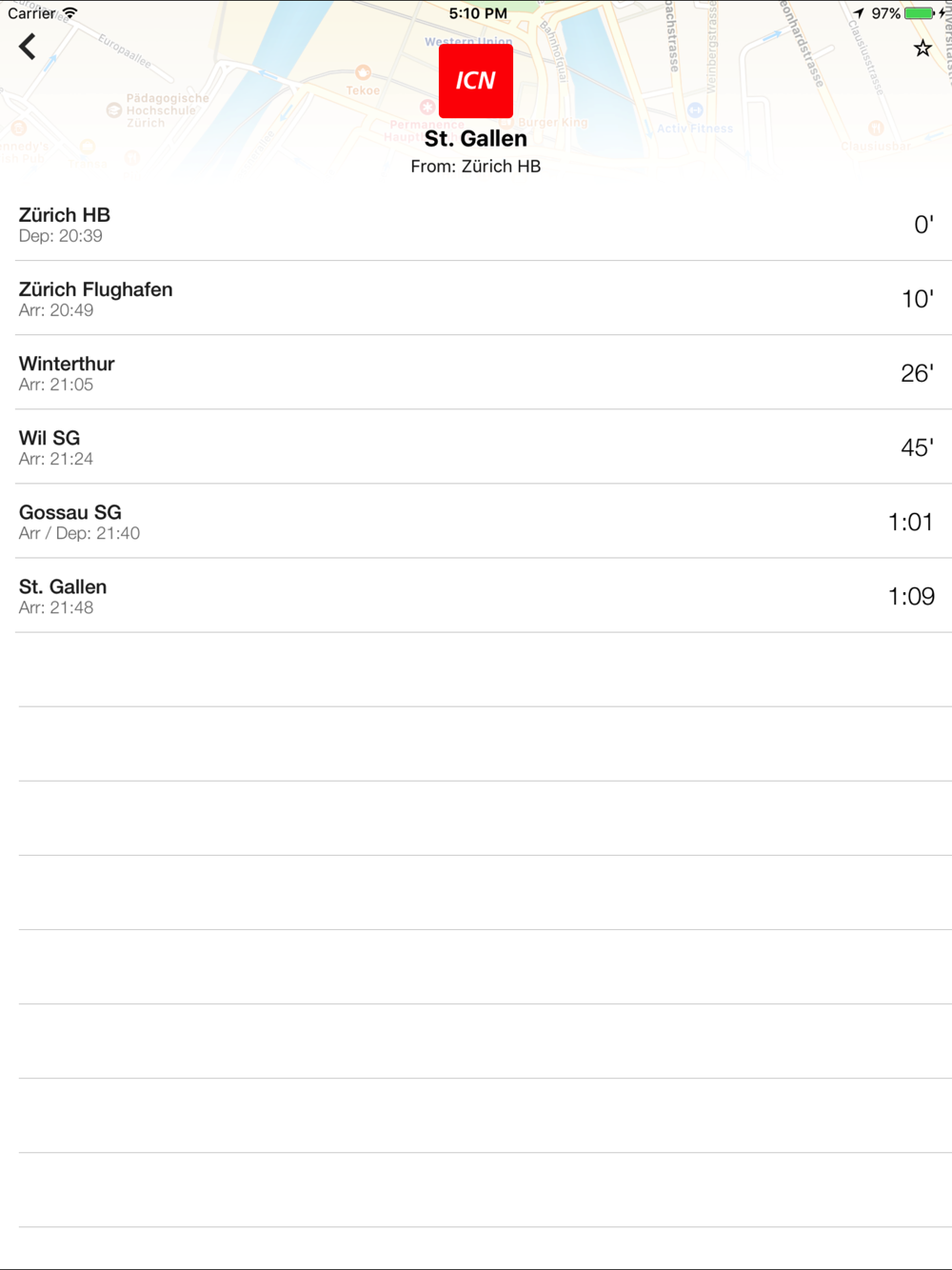Tap the back arrow icon
Viewport: 952px width, 1270px height.
pyautogui.click(x=28, y=47)
